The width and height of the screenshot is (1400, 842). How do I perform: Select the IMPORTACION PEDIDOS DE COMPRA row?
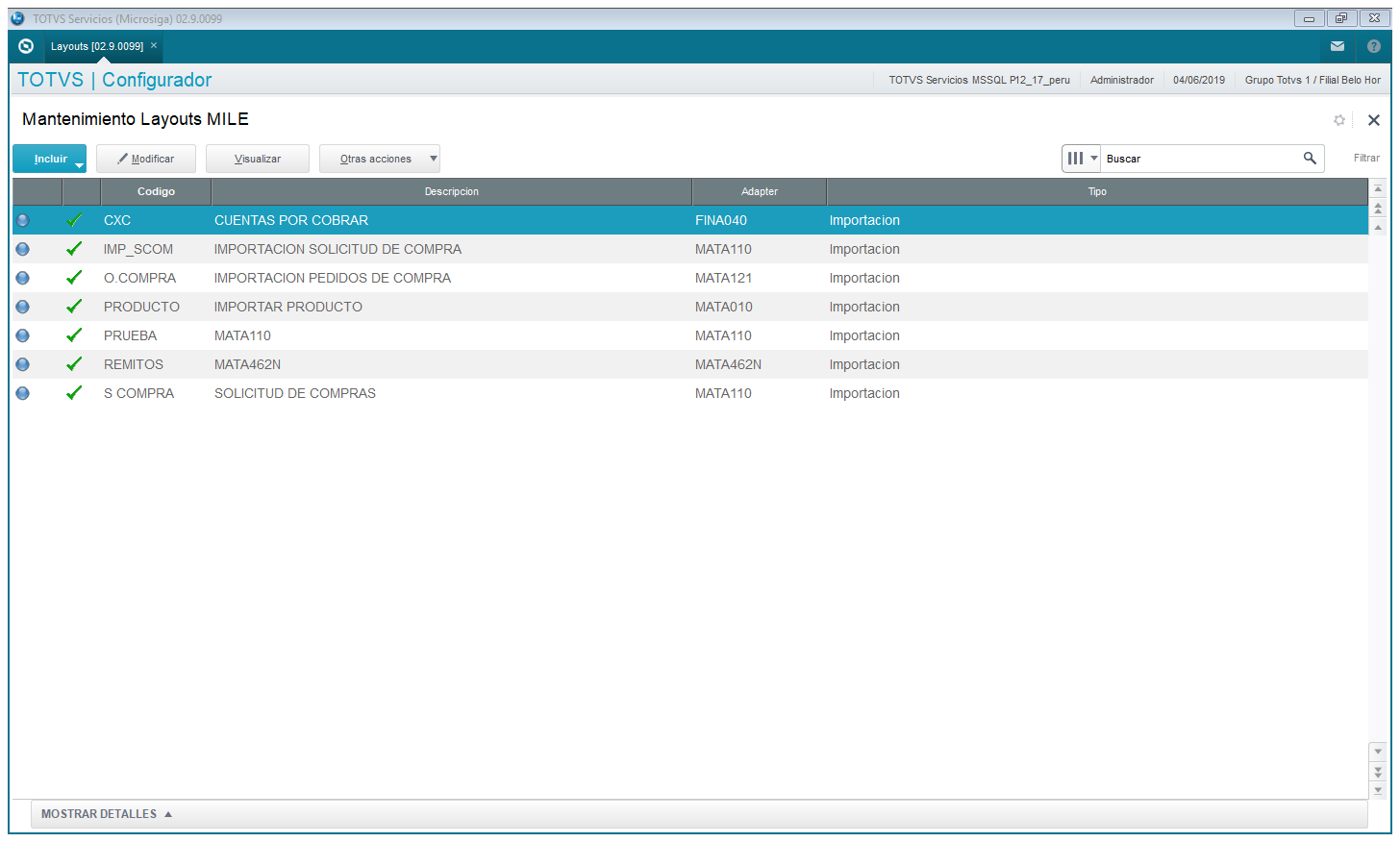click(689, 278)
